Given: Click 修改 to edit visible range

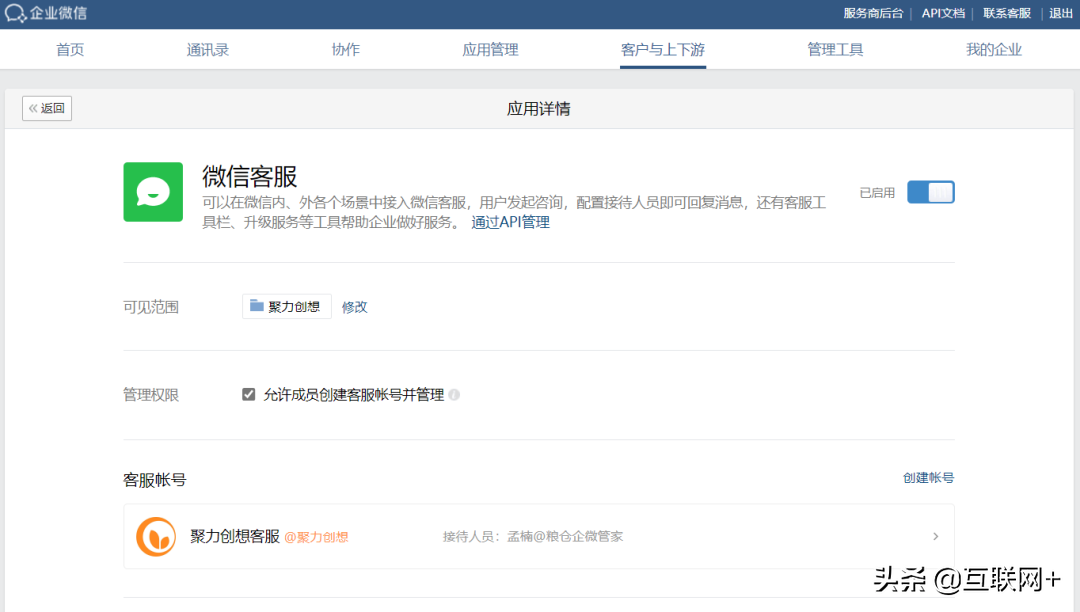Looking at the screenshot, I should (x=355, y=307).
